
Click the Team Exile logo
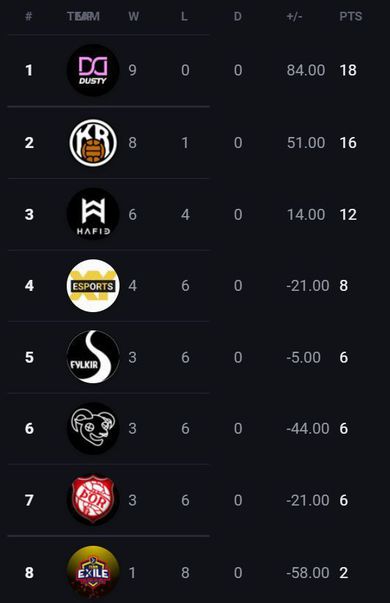93,572
